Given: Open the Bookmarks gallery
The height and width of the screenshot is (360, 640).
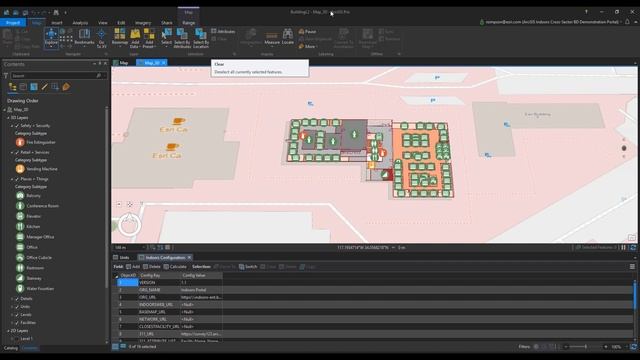Looking at the screenshot, I should click(84, 37).
